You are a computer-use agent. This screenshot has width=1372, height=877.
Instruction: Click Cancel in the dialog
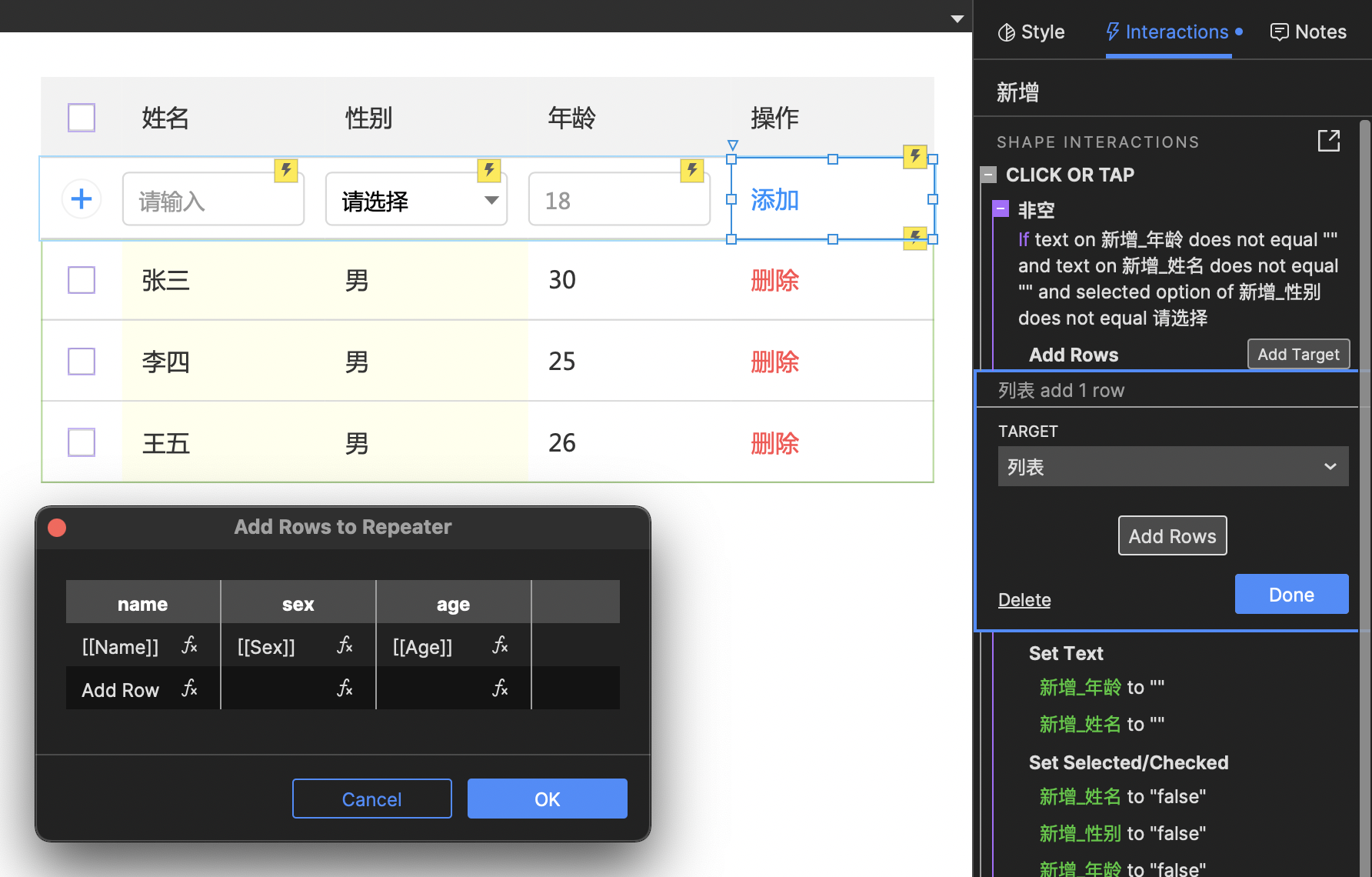point(371,799)
